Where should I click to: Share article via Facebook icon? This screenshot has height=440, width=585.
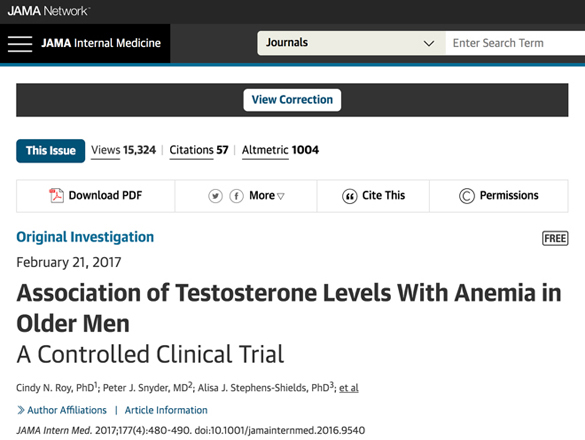236,196
